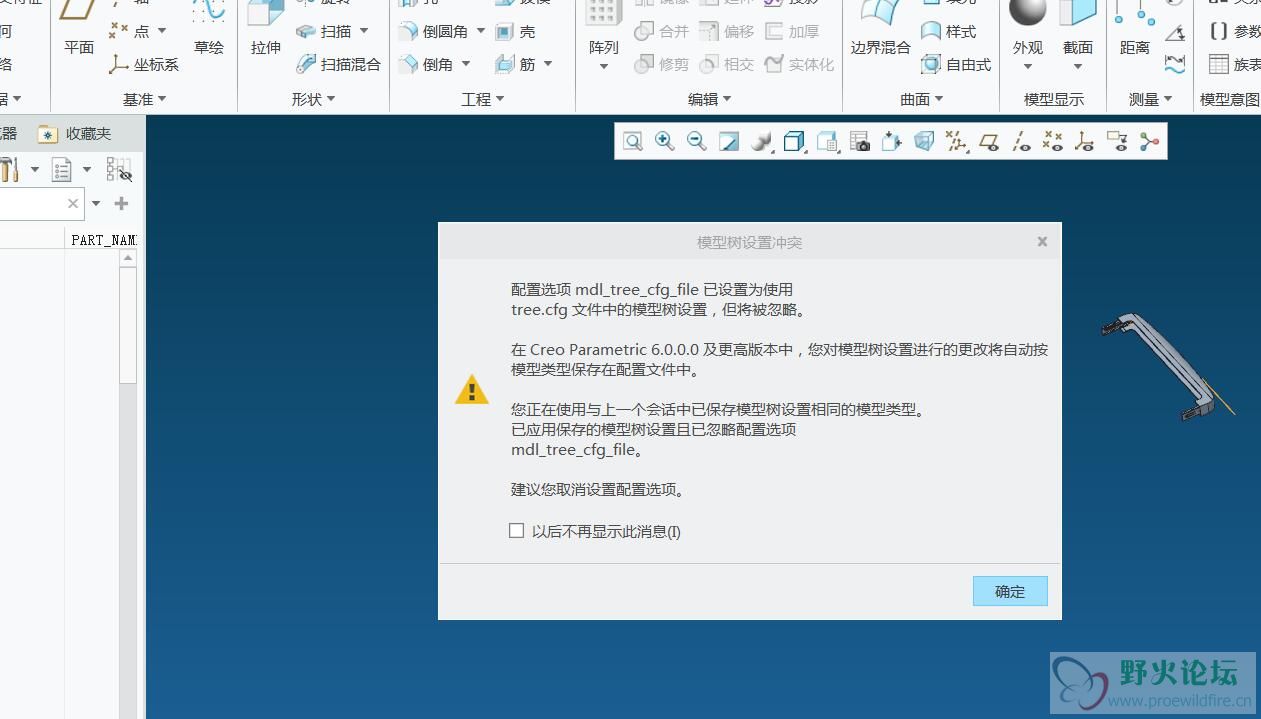Click the 合并 (Merge) tool
Screen dimensions: 1261x719
pyautogui.click(x=662, y=32)
